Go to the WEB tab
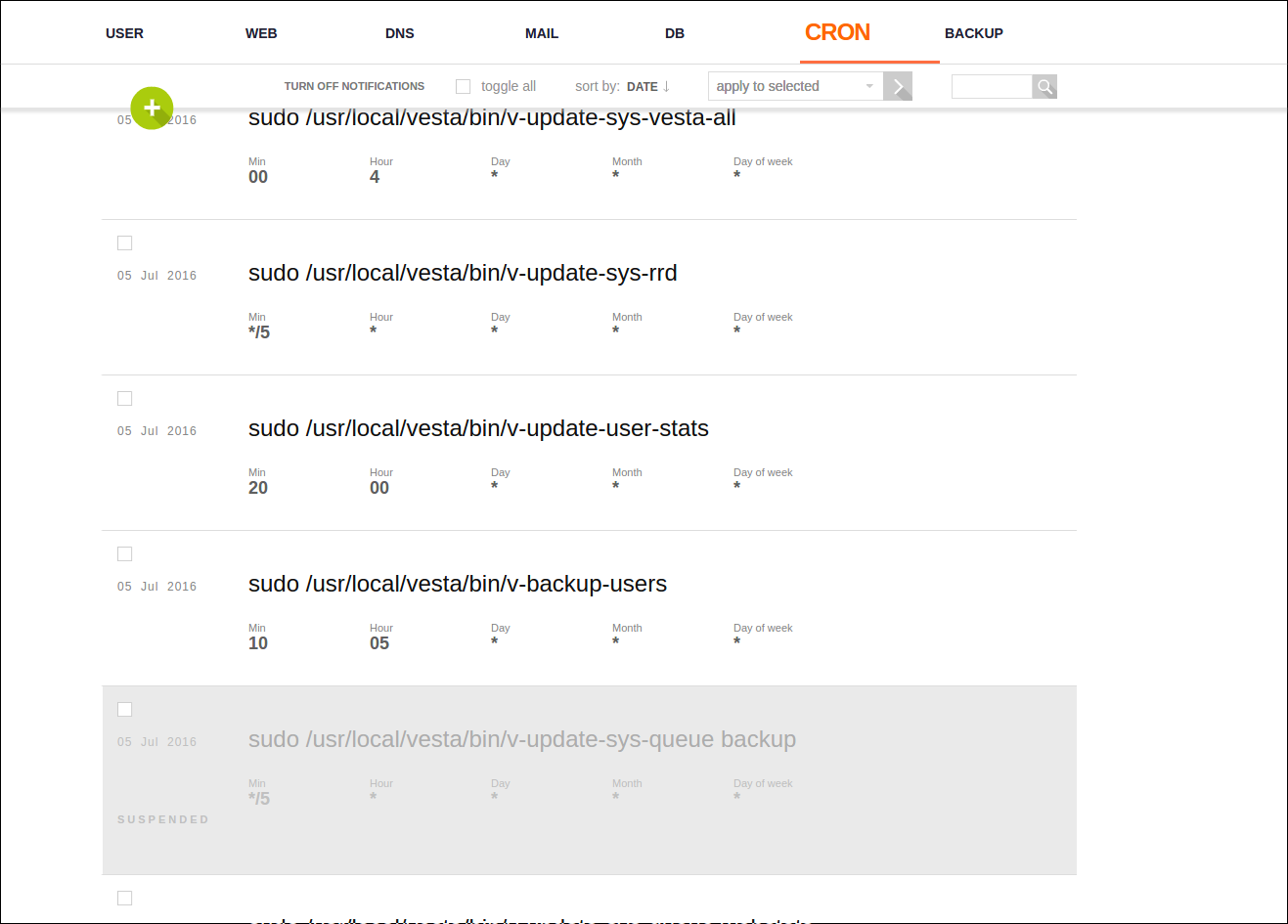This screenshot has height=924, width=1288. 261,33
